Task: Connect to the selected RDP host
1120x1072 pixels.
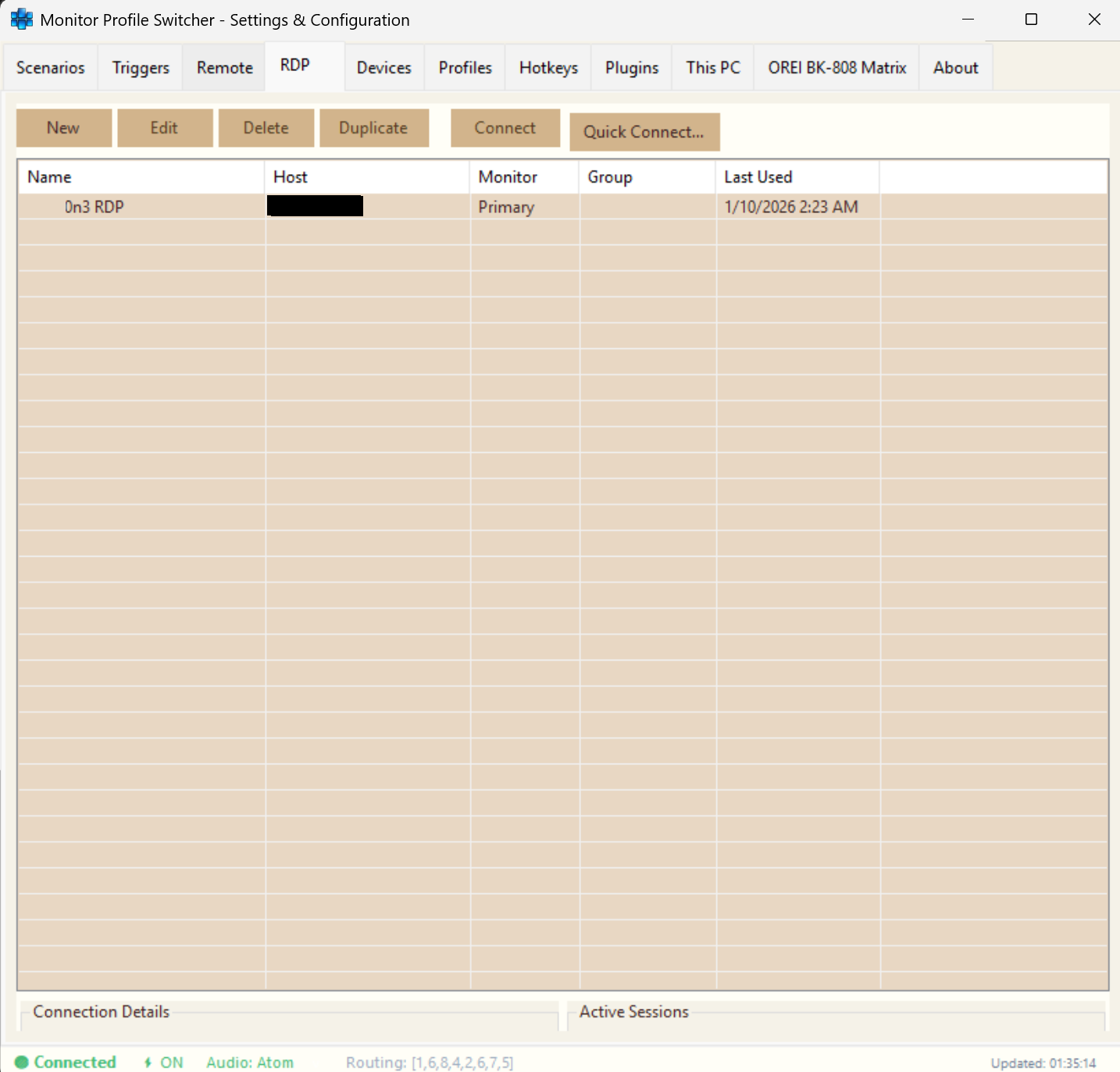Action: [x=505, y=127]
